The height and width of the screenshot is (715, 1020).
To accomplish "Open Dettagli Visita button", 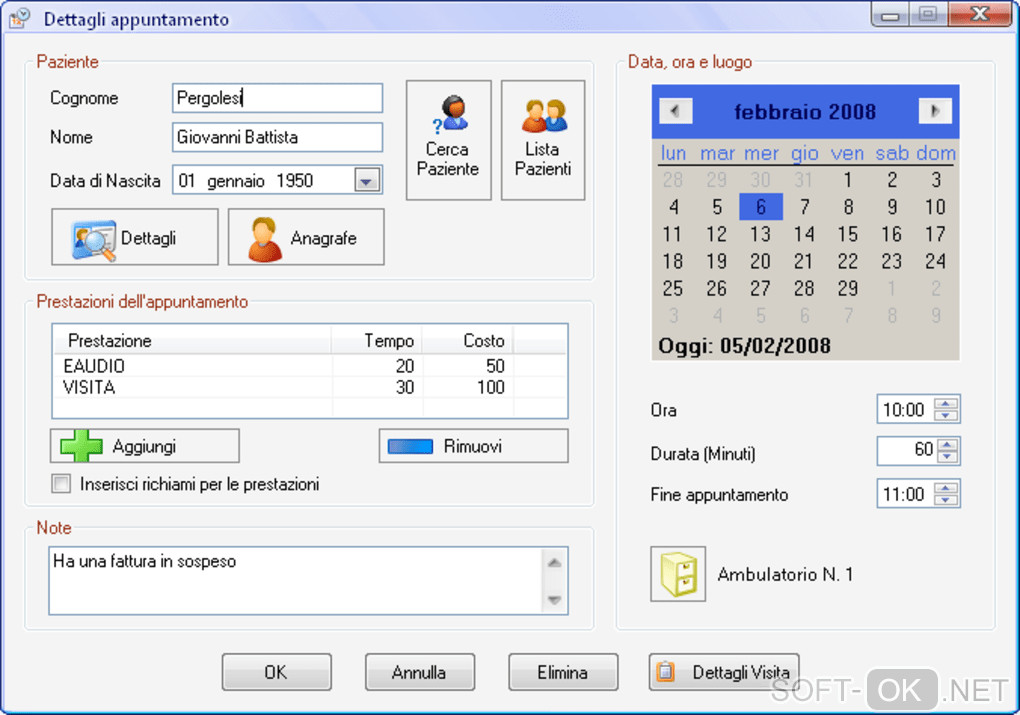I will pos(723,672).
